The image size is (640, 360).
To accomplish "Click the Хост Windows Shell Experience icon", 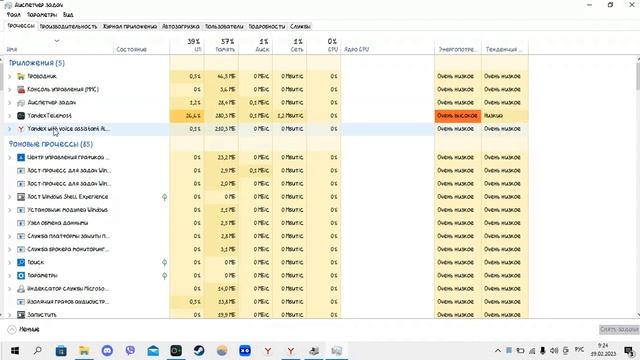I will (x=21, y=197).
